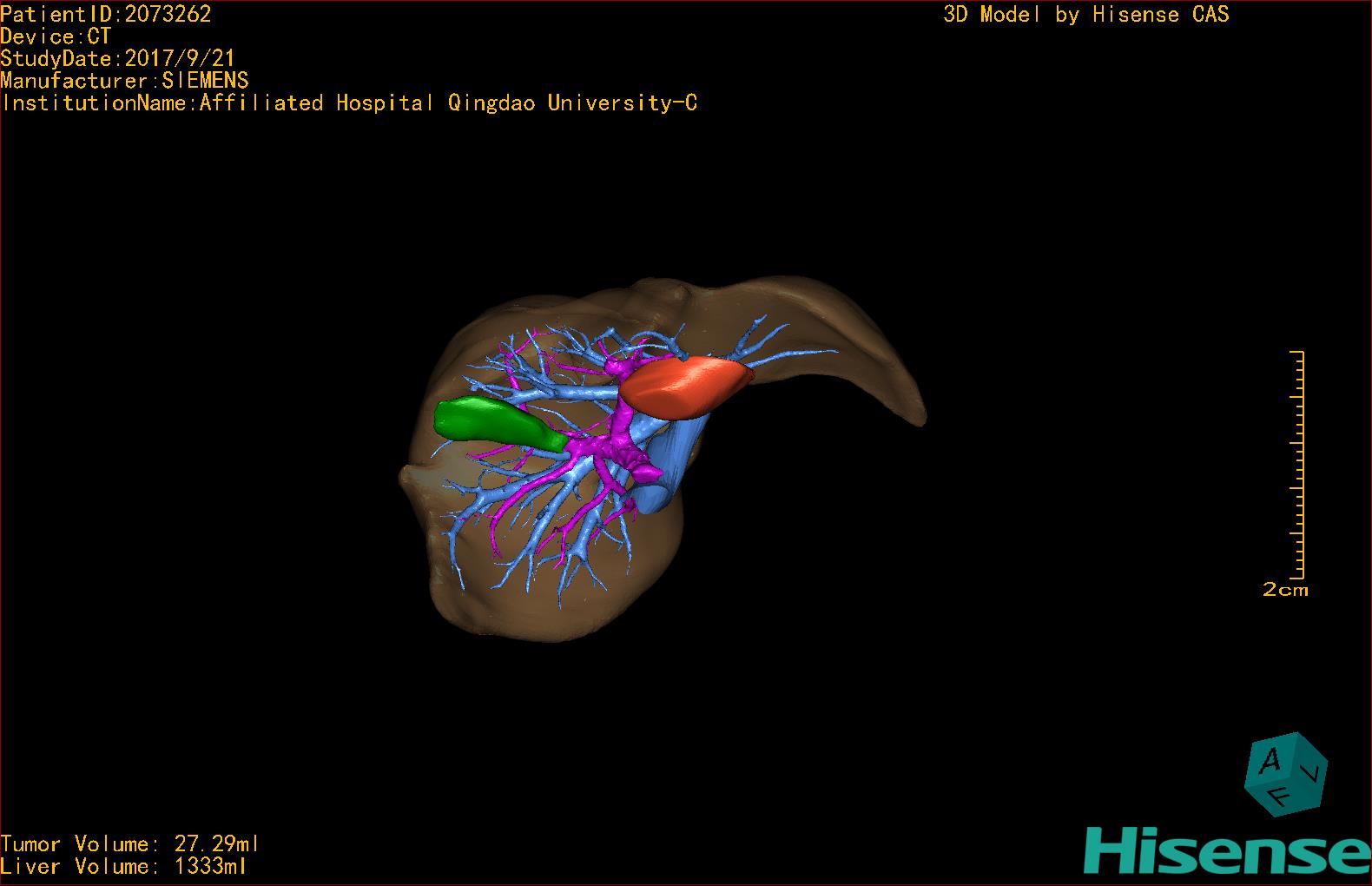Select the "StudyDate:2017/9/21" text
This screenshot has height=886, width=1372.
(x=118, y=58)
